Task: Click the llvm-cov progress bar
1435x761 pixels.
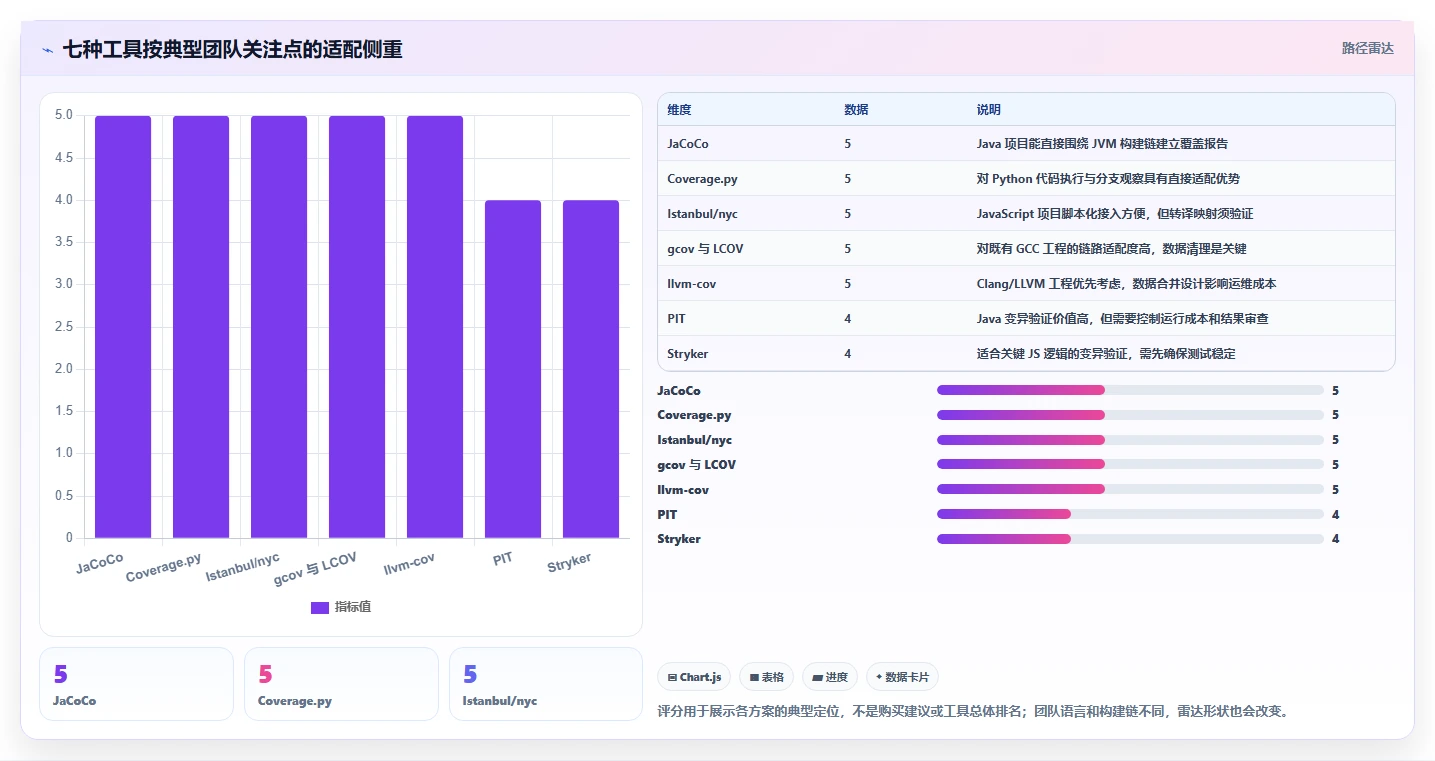Action: click(x=1130, y=489)
